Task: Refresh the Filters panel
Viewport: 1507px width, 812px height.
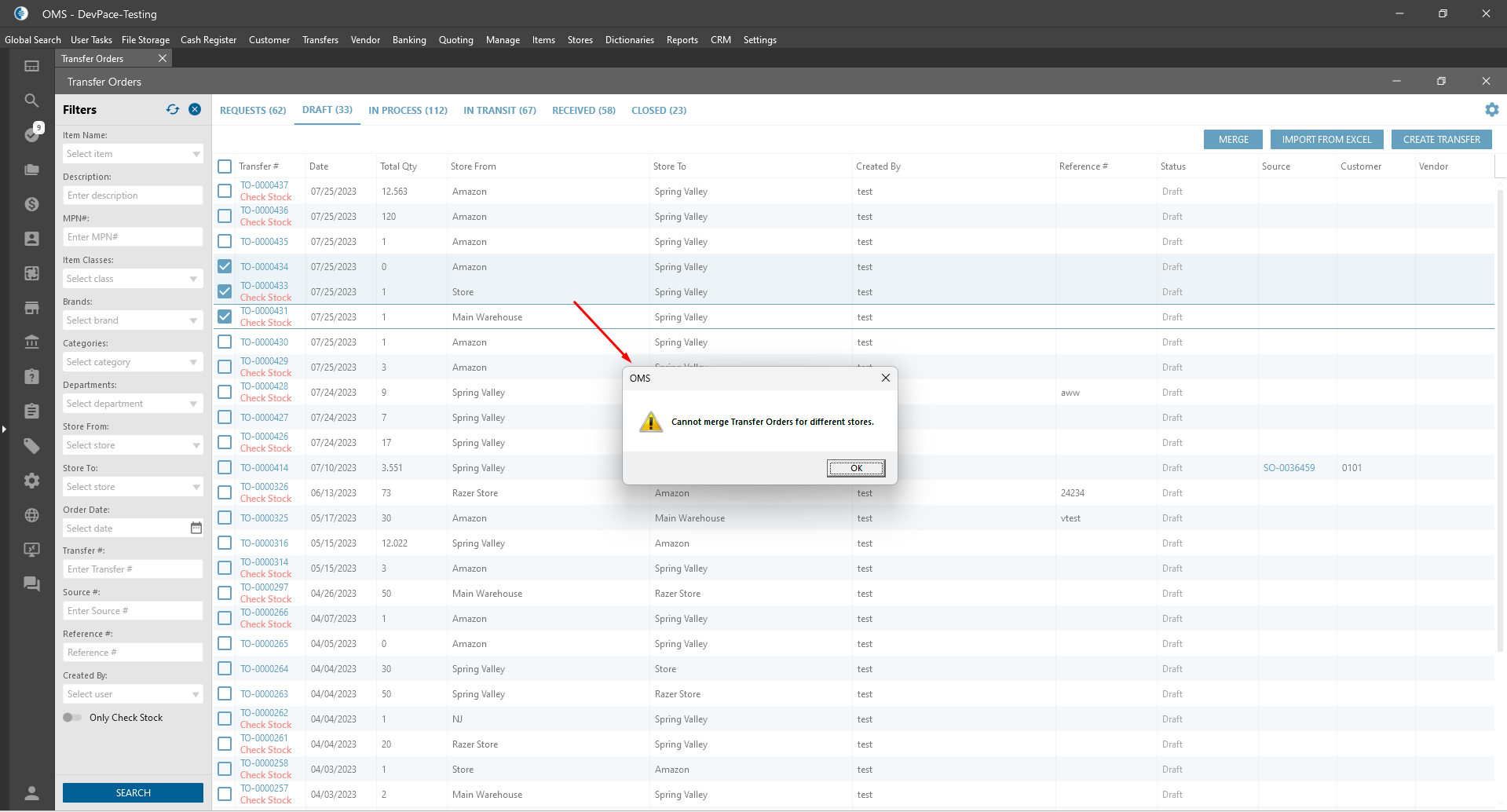Action: pyautogui.click(x=173, y=109)
